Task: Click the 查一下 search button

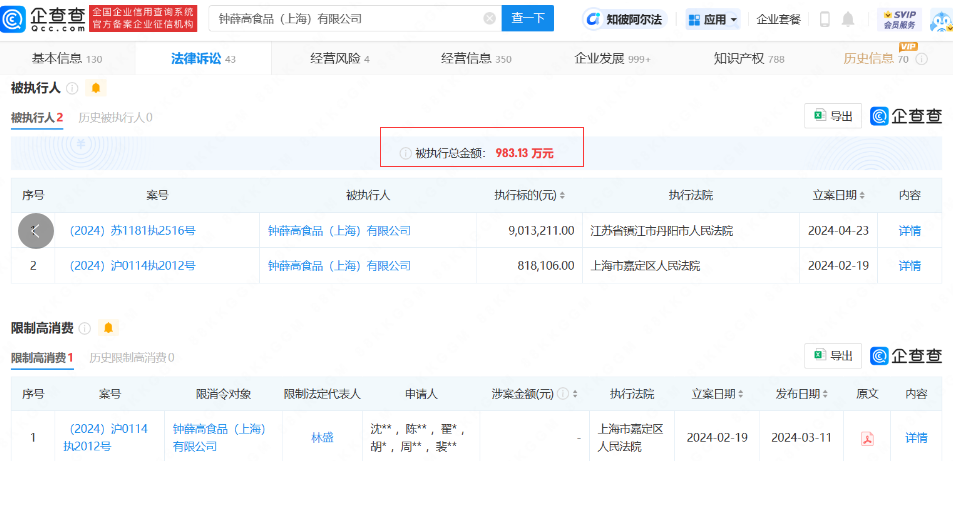Action: tap(528, 18)
